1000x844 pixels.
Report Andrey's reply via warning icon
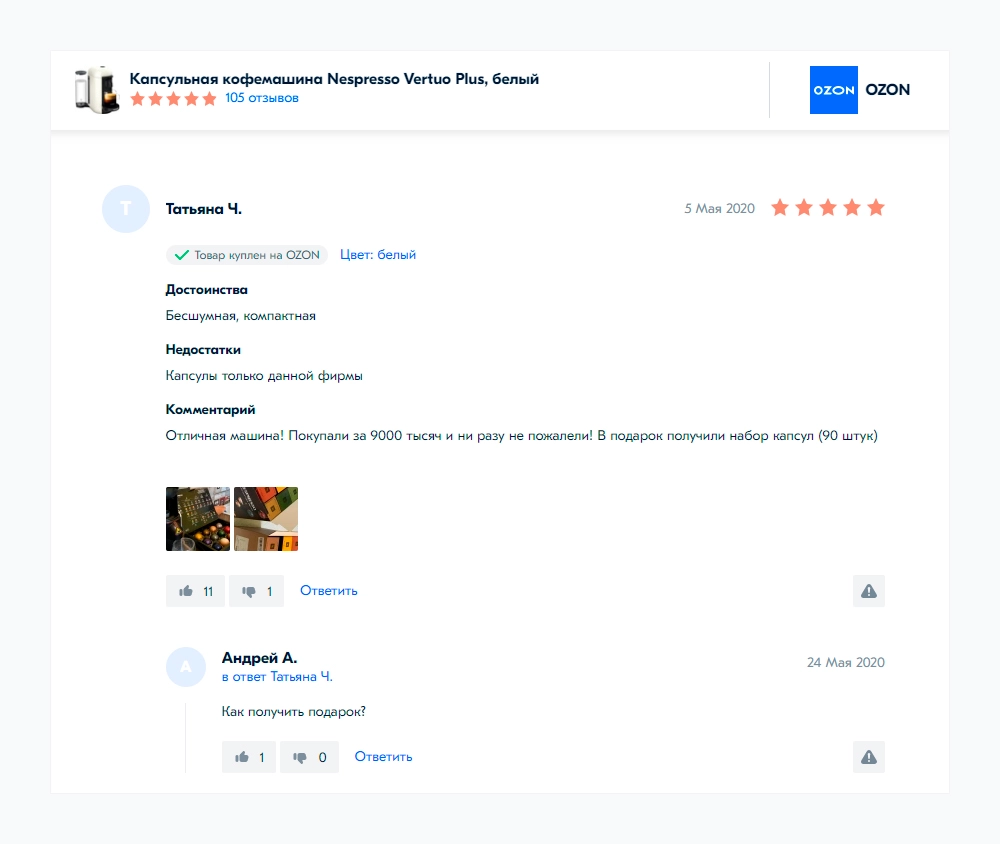coord(868,757)
